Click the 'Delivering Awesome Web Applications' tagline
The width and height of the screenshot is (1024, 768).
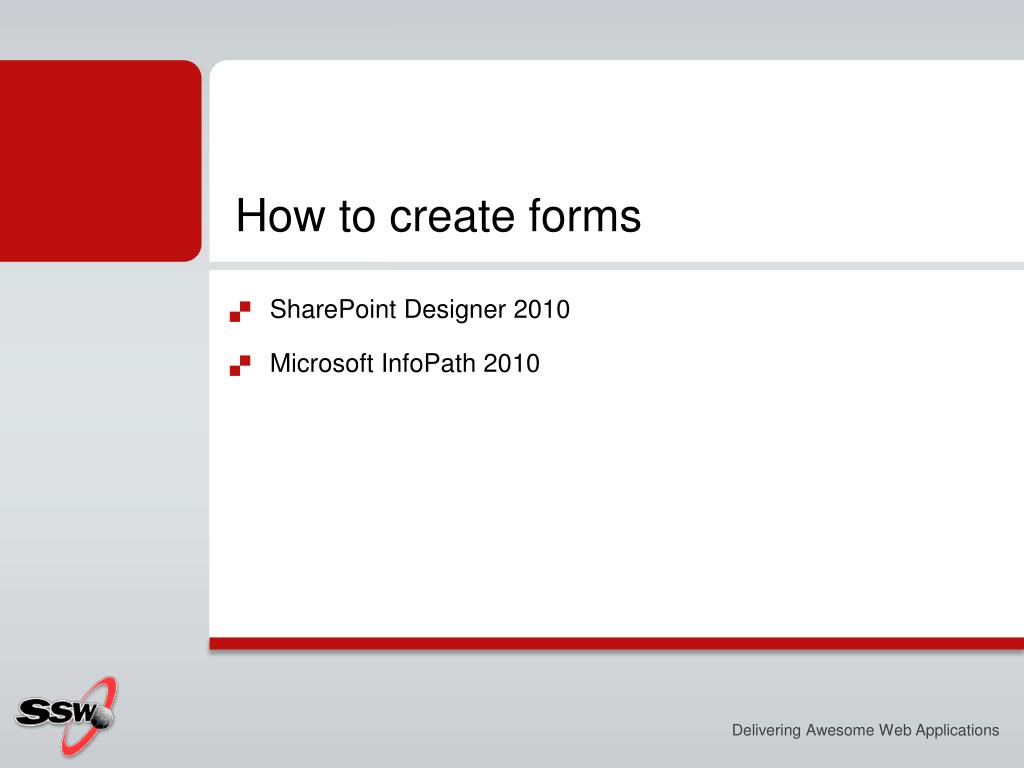[865, 730]
